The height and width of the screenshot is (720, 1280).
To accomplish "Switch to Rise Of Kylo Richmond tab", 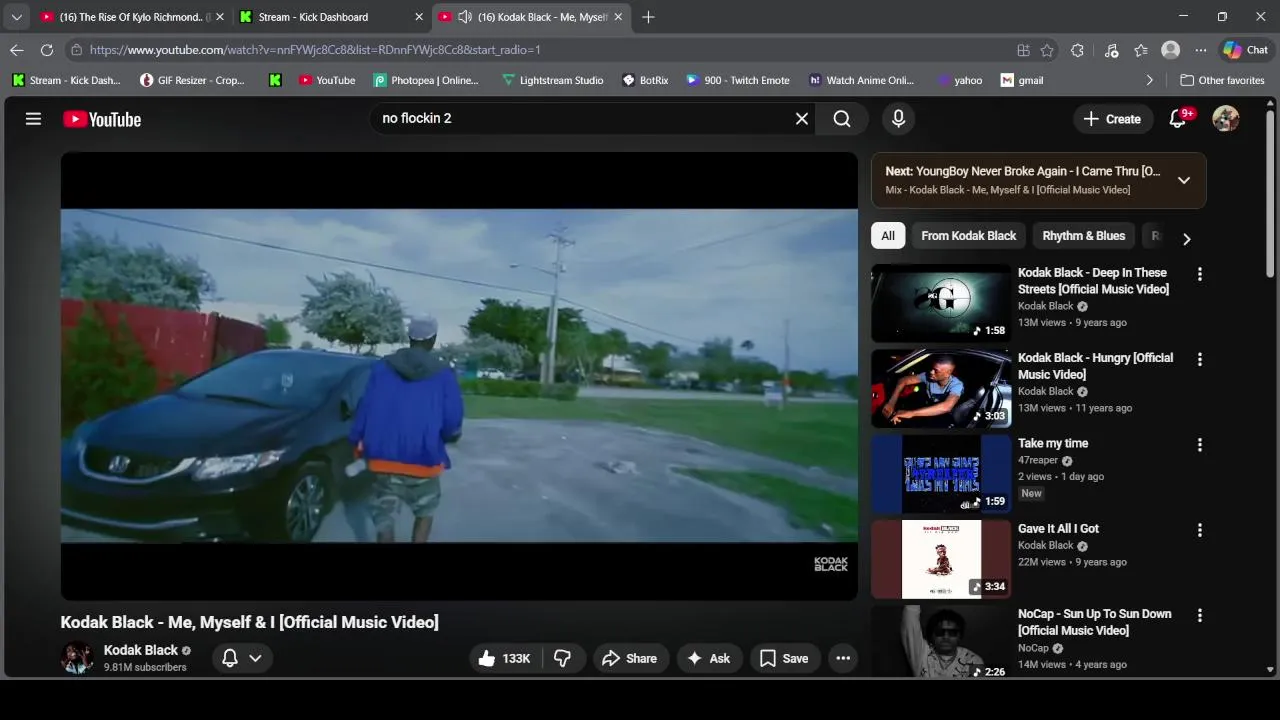I will [132, 17].
